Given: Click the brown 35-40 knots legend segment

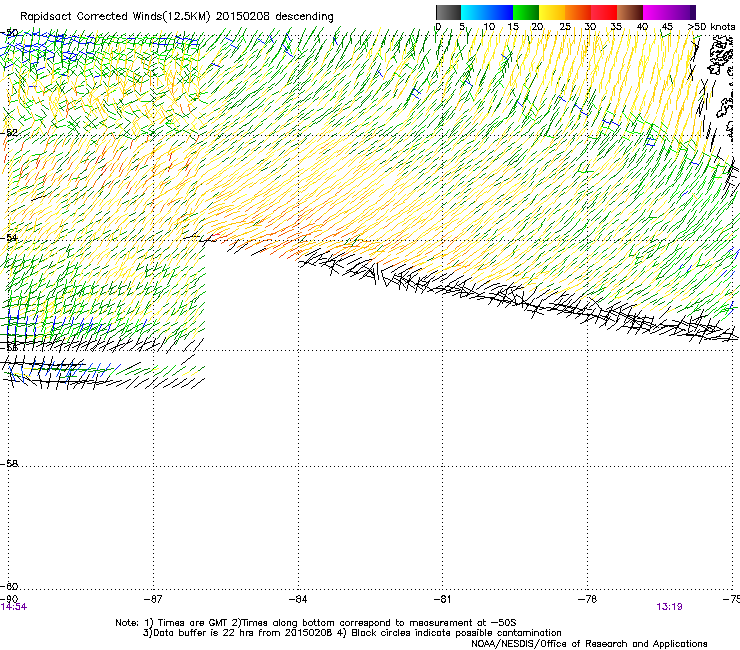Looking at the screenshot, I should [x=630, y=12].
